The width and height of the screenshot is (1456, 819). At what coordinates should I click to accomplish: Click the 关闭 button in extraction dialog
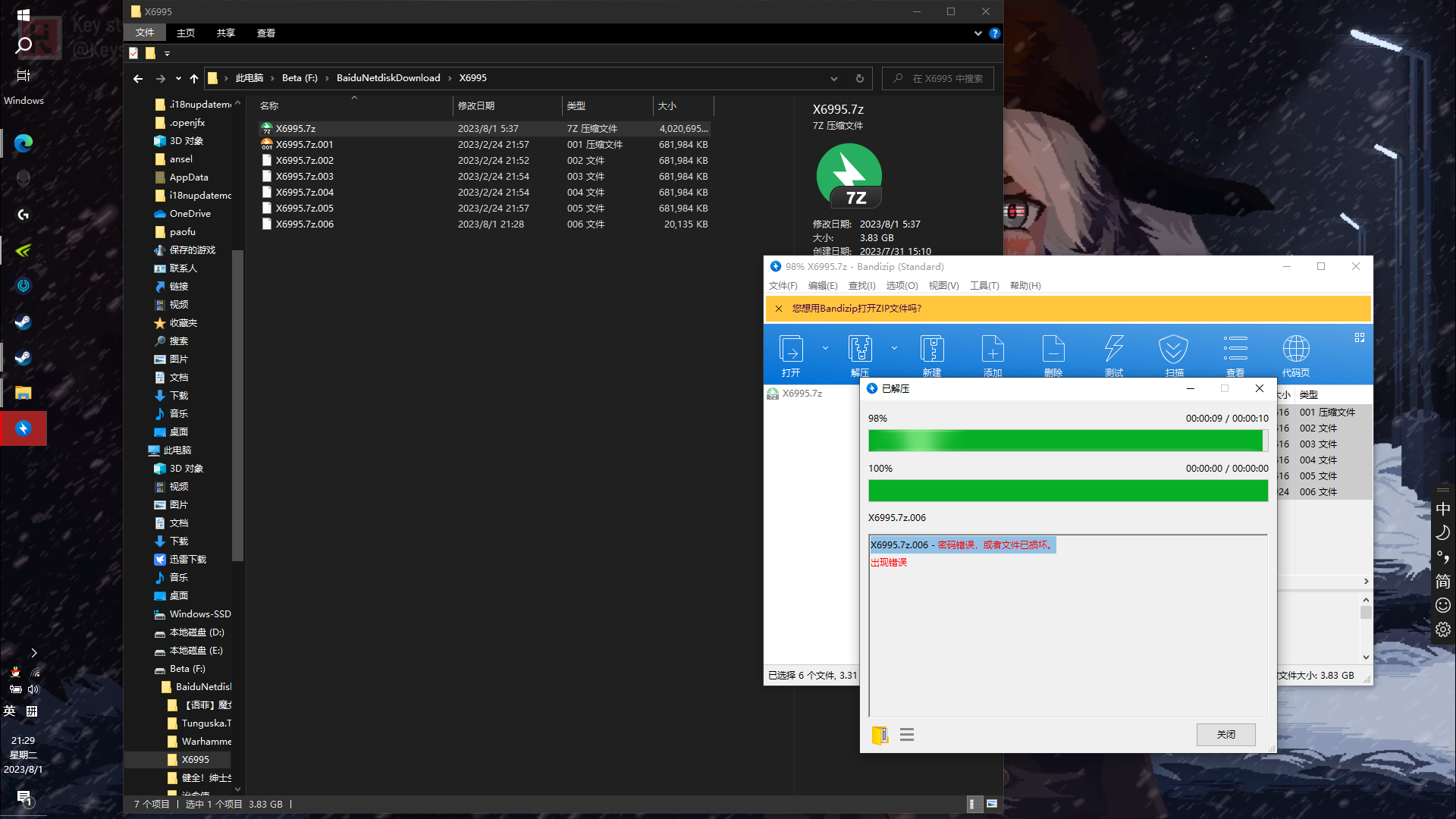(1225, 735)
